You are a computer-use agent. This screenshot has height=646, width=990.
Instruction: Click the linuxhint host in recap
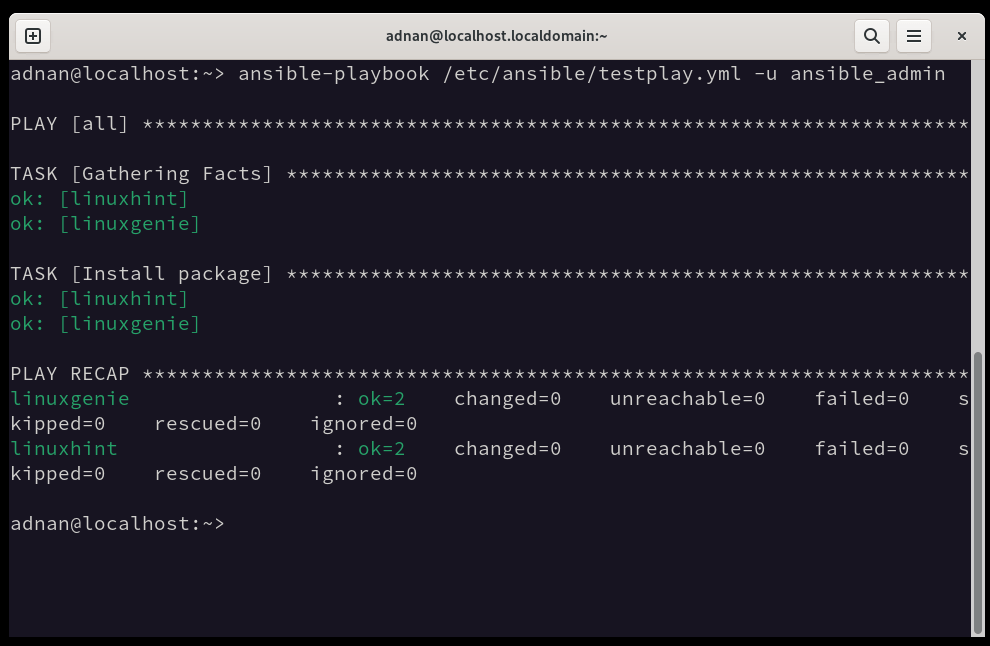(64, 448)
